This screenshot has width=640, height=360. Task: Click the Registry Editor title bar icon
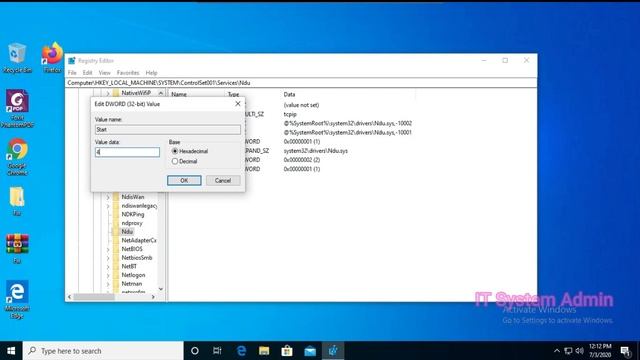tap(72, 60)
